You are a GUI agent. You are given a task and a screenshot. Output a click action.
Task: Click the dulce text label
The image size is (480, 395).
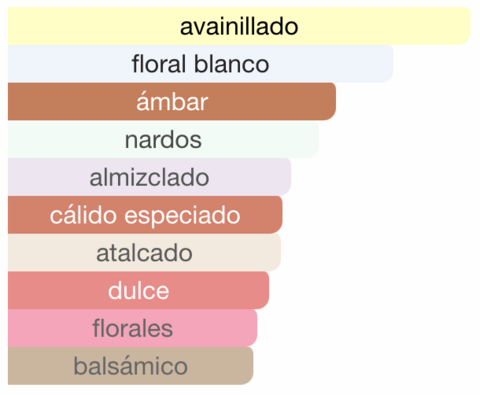click(x=138, y=291)
